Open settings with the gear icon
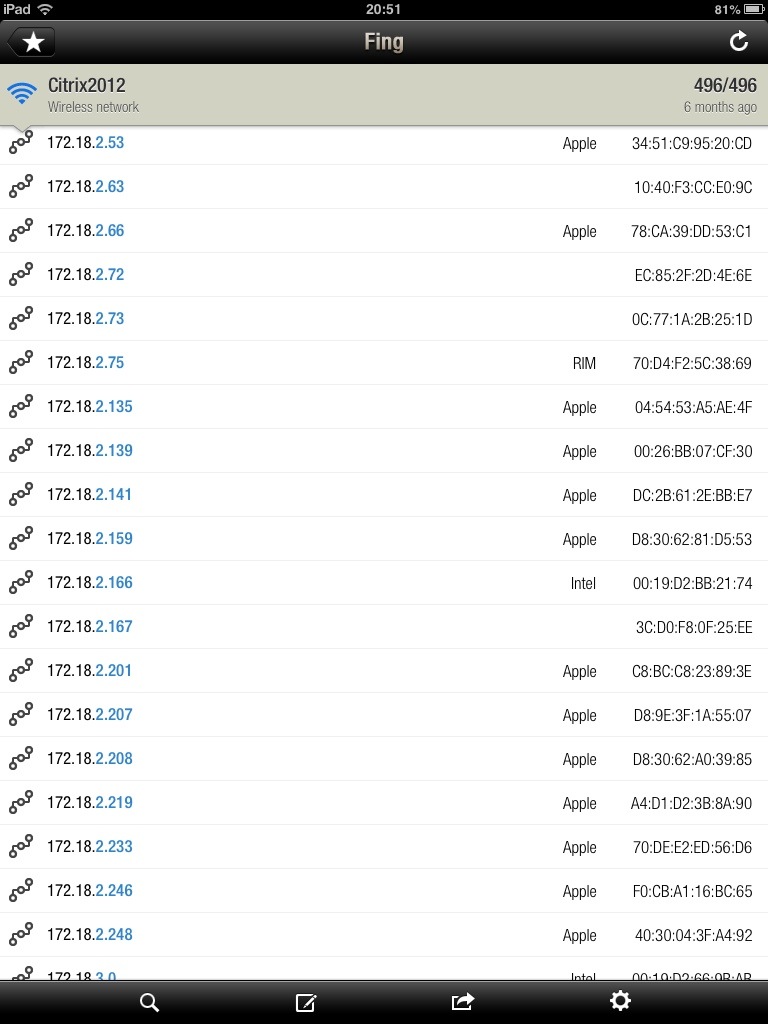This screenshot has height=1024, width=768. [620, 1001]
